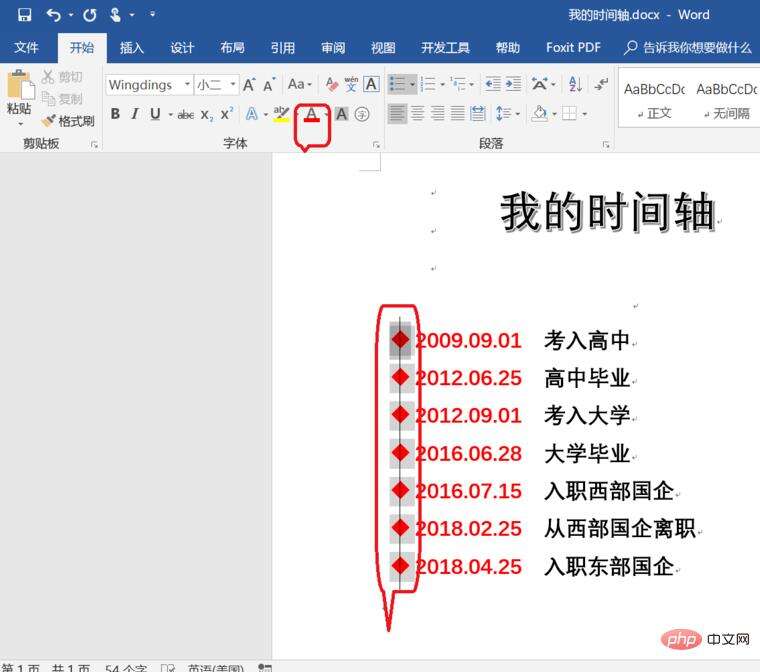Click the shading paint bucket
The image size is (760, 672).
coord(539,114)
